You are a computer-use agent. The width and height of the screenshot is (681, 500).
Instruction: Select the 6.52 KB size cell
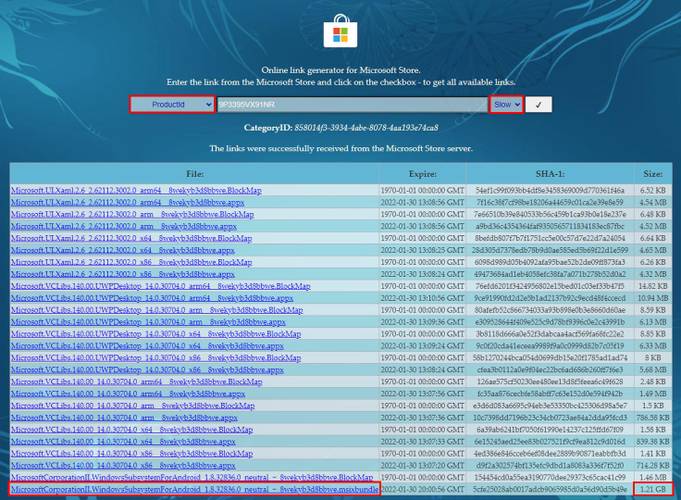(x=653, y=190)
